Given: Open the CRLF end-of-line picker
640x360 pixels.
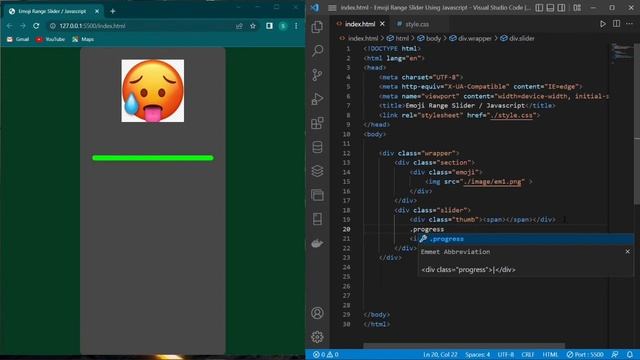Looking at the screenshot, I should coord(527,354).
